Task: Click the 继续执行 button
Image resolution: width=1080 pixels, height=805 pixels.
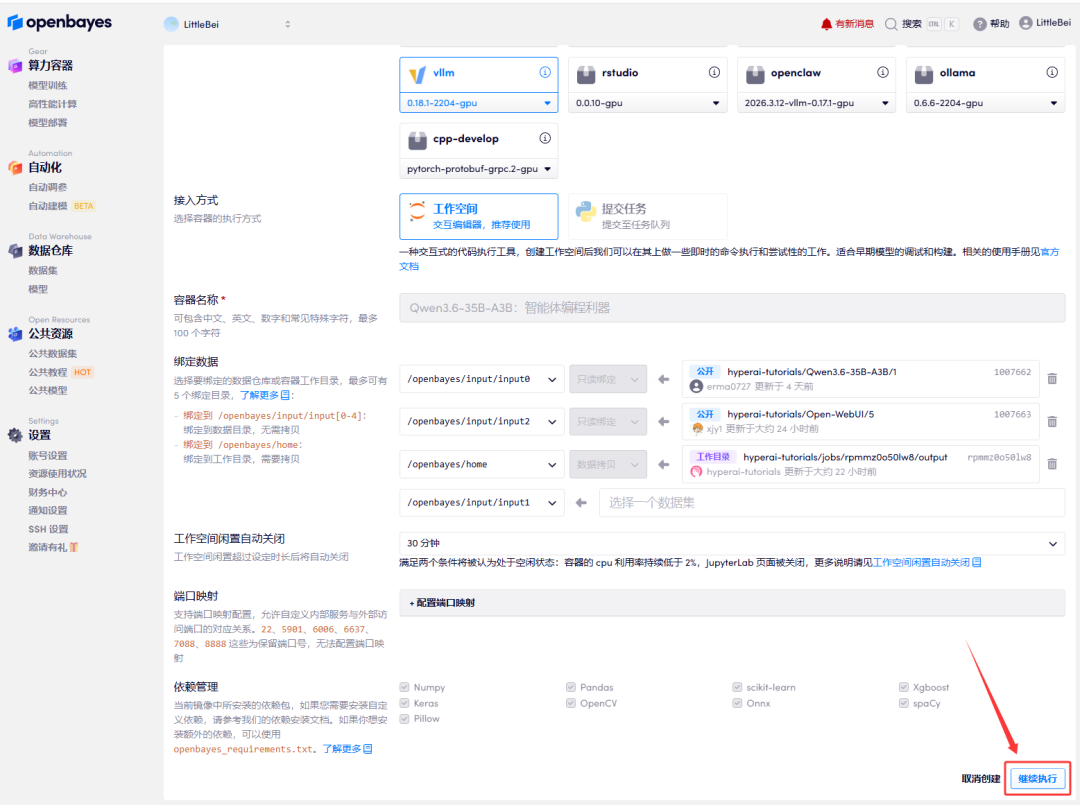Action: click(1037, 779)
